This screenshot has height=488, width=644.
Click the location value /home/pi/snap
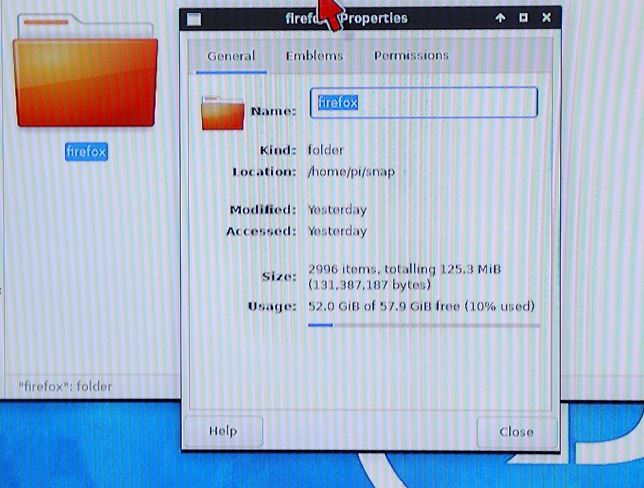click(352, 171)
